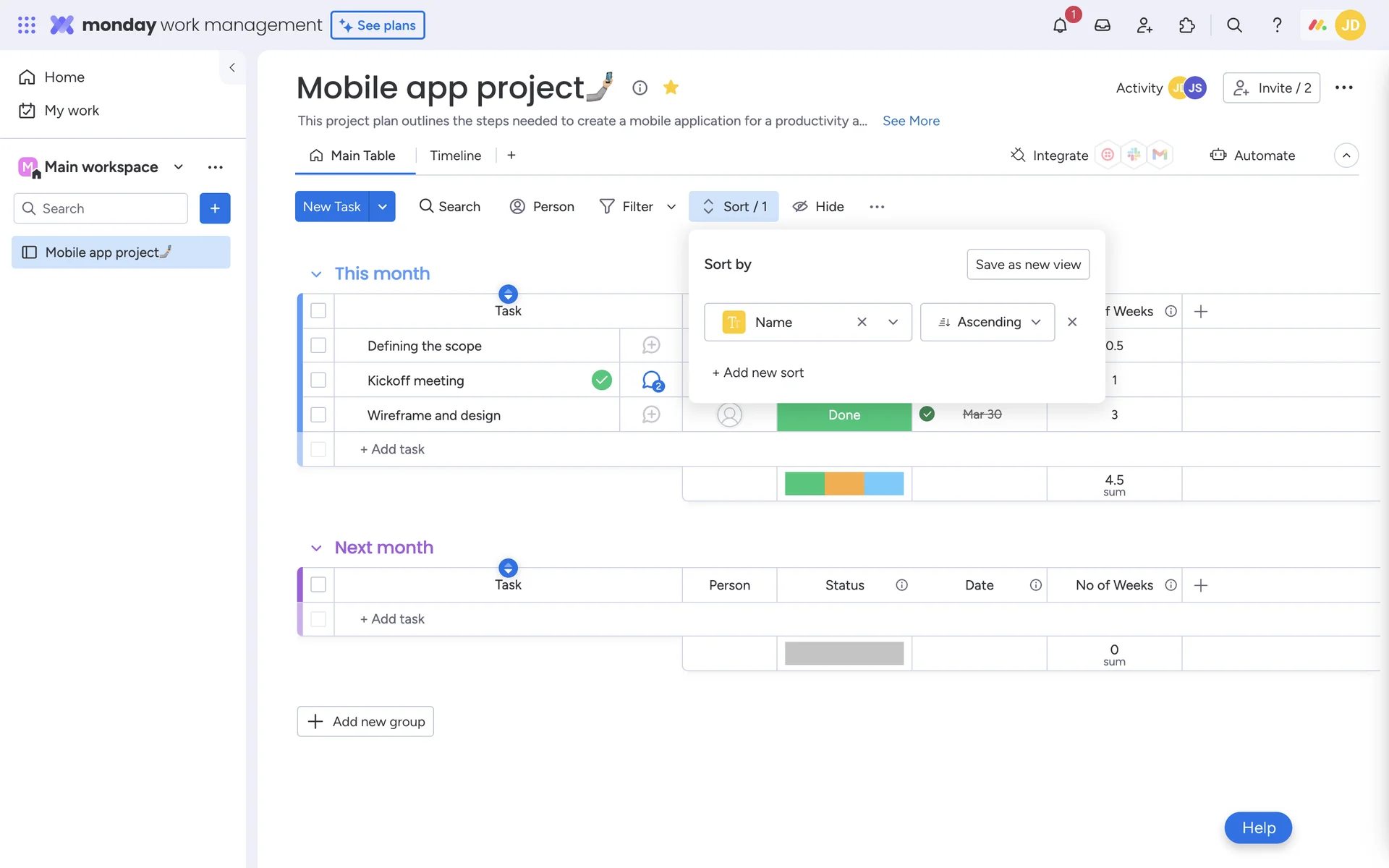Click the green Done status cell
This screenshot has width=1389, height=868.
tap(844, 415)
